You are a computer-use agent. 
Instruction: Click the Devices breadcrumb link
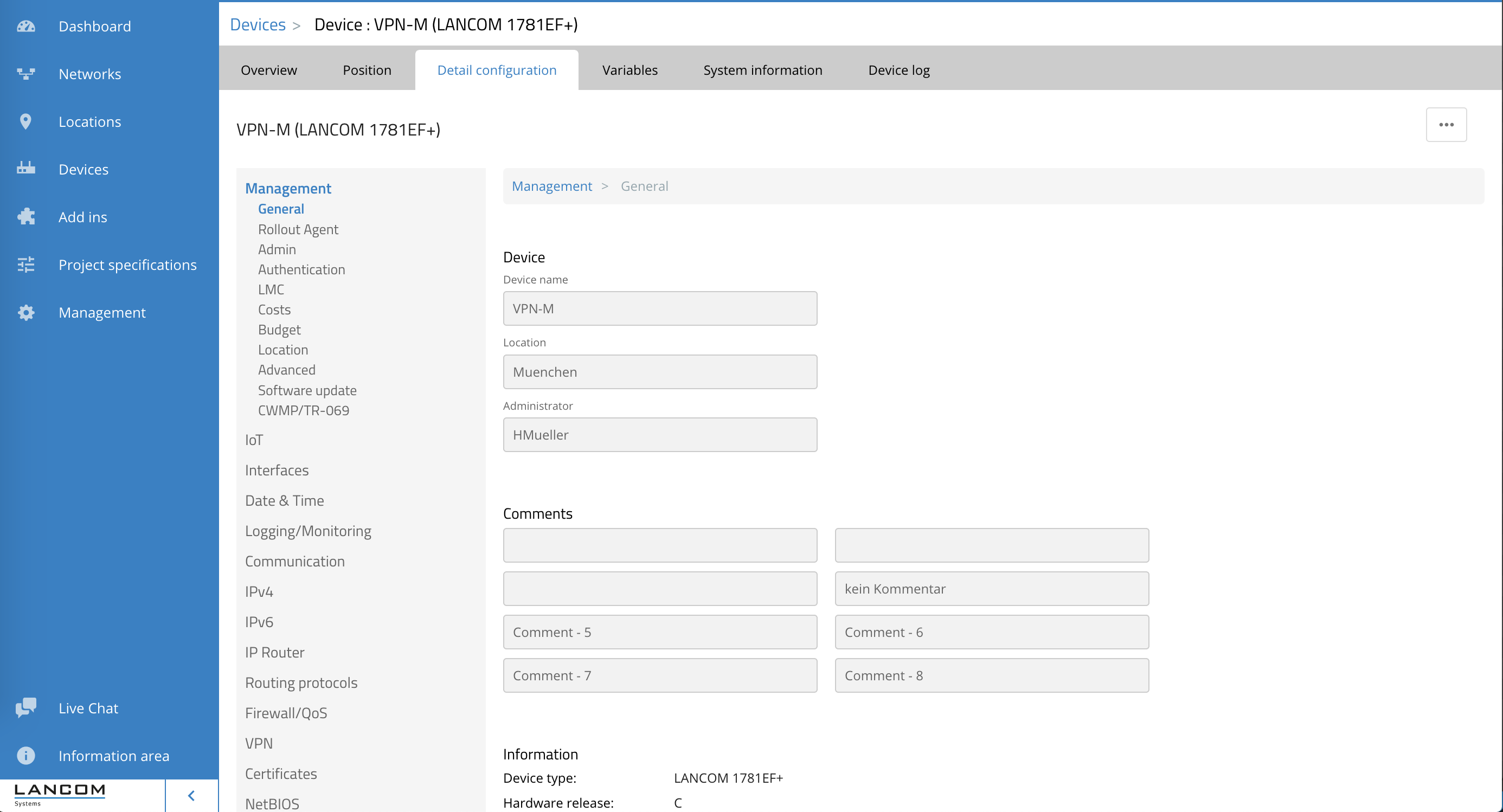[258, 24]
